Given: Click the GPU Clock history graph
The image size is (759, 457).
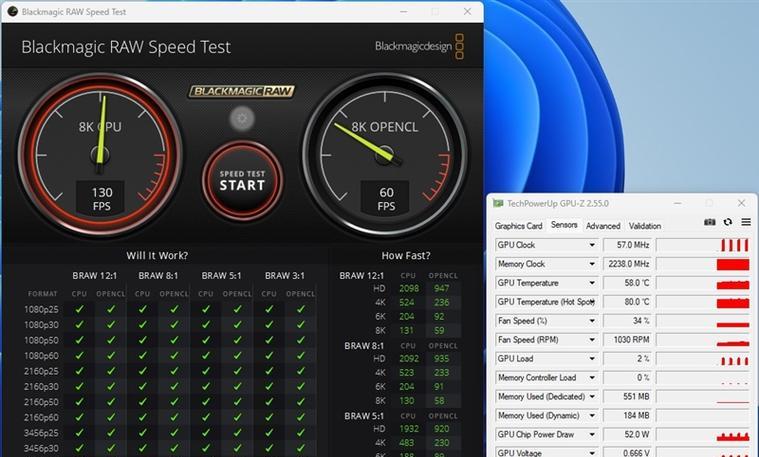Looking at the screenshot, I should (x=703, y=245).
